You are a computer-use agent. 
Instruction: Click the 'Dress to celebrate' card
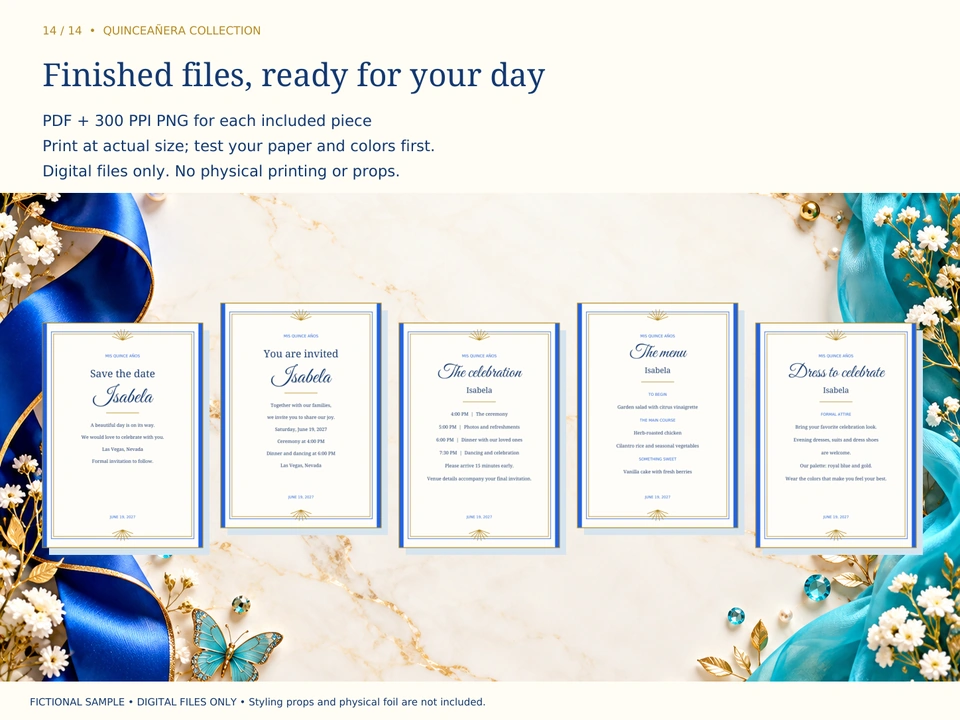point(836,435)
